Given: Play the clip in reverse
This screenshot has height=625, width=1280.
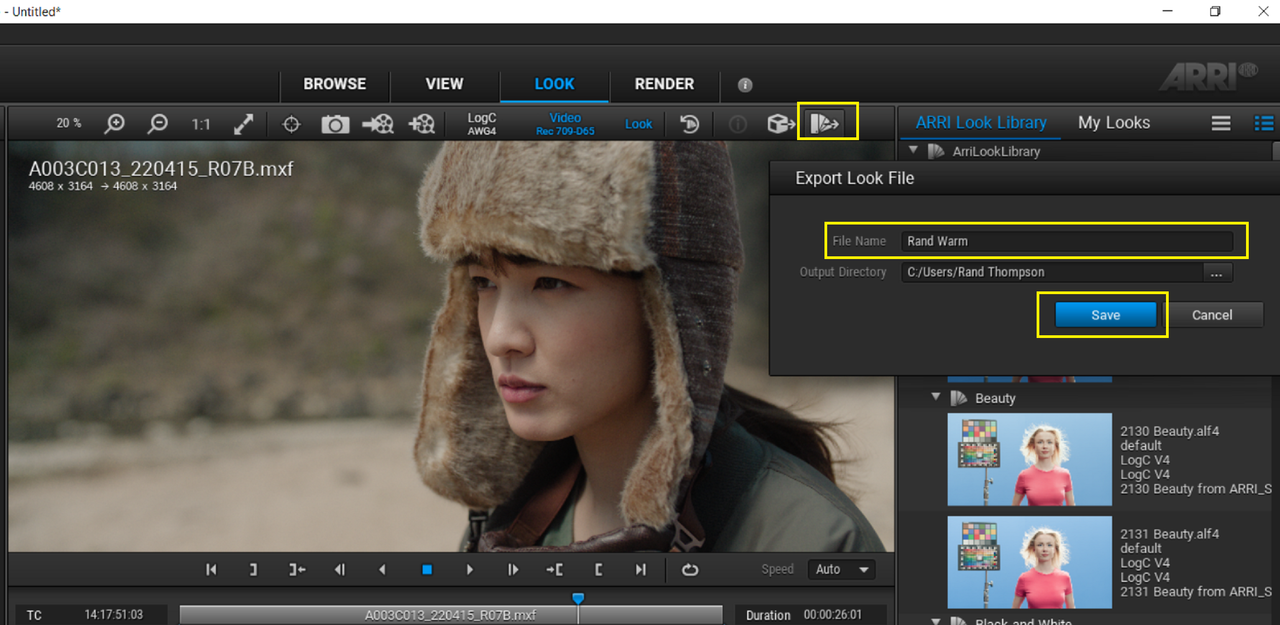Looking at the screenshot, I should point(382,569).
